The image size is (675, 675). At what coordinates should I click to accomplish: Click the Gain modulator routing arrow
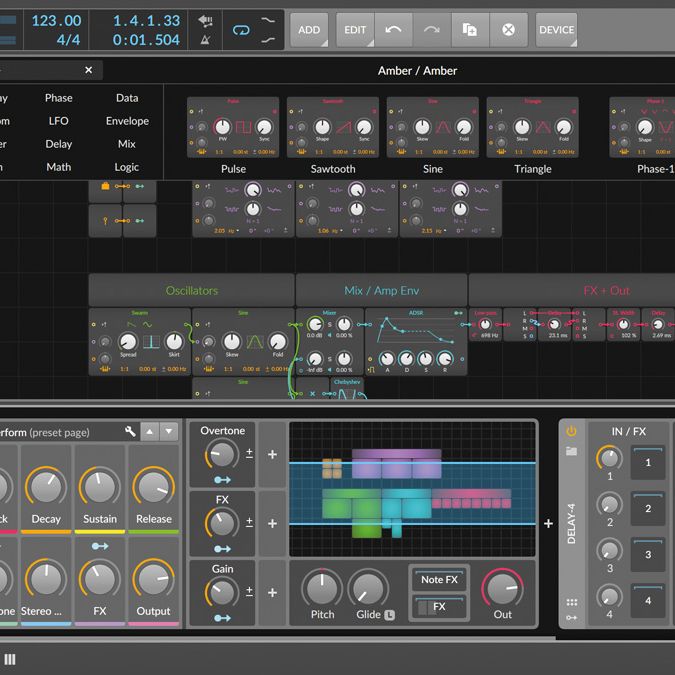222,618
